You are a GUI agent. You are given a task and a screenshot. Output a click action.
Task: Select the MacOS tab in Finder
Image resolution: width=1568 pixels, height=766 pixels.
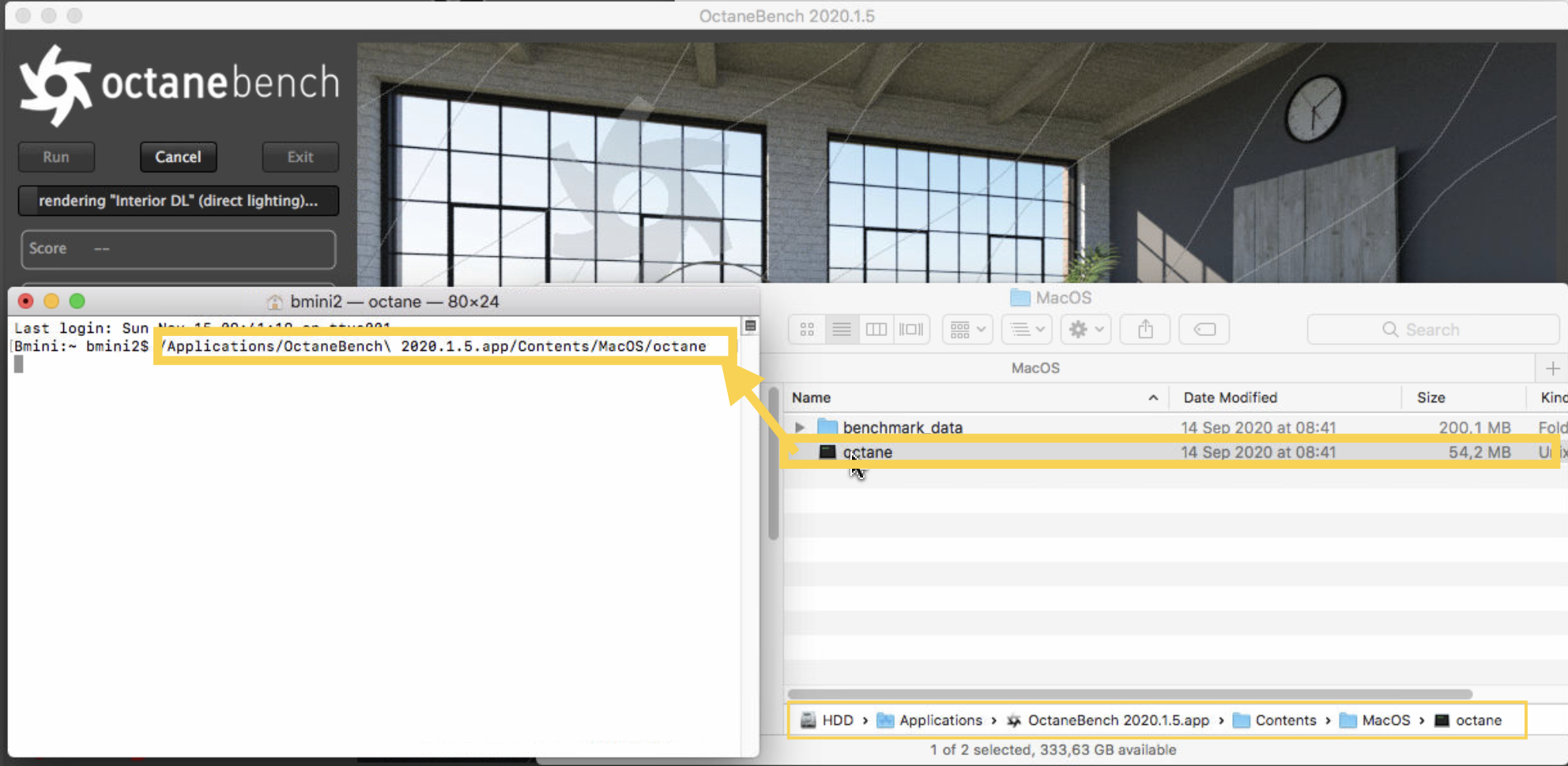pyautogui.click(x=1035, y=368)
